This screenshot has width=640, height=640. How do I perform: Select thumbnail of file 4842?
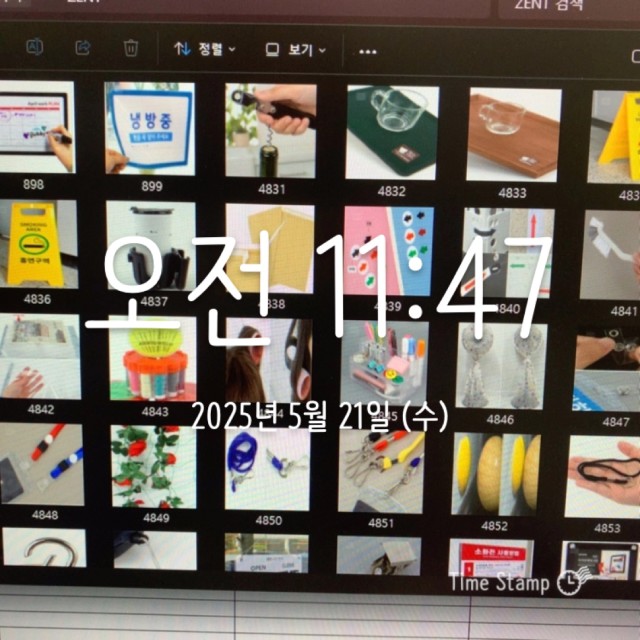(x=40, y=356)
